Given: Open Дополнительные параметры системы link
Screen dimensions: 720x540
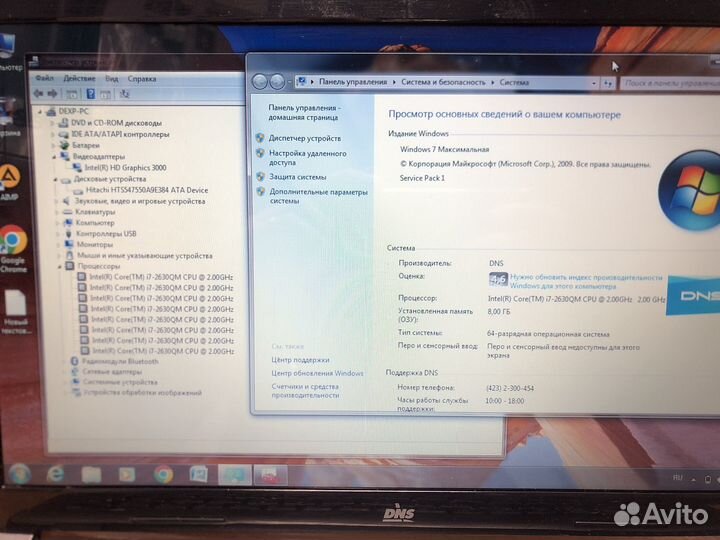Looking at the screenshot, I should coord(319,197).
